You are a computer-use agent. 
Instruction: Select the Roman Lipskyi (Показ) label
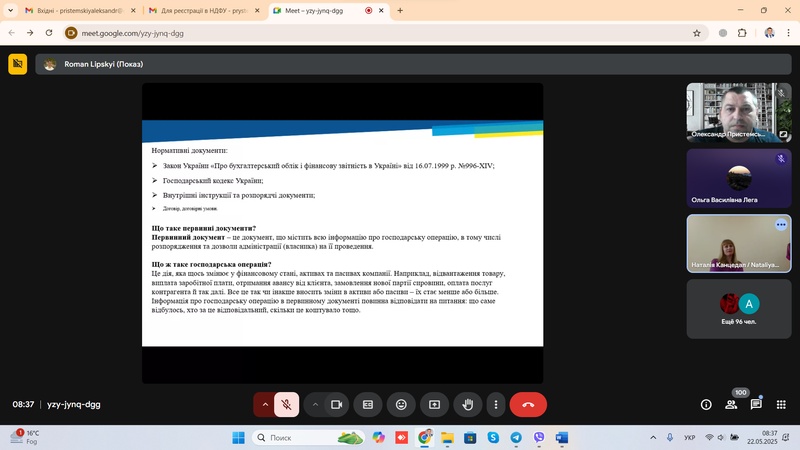[x=104, y=64]
